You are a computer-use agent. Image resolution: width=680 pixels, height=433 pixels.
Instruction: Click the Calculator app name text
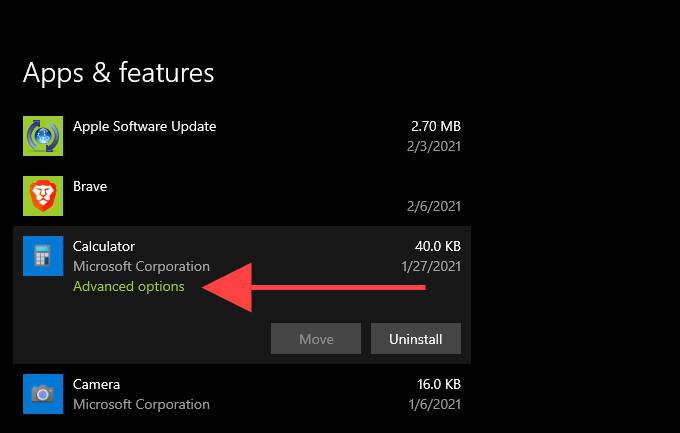coord(104,246)
